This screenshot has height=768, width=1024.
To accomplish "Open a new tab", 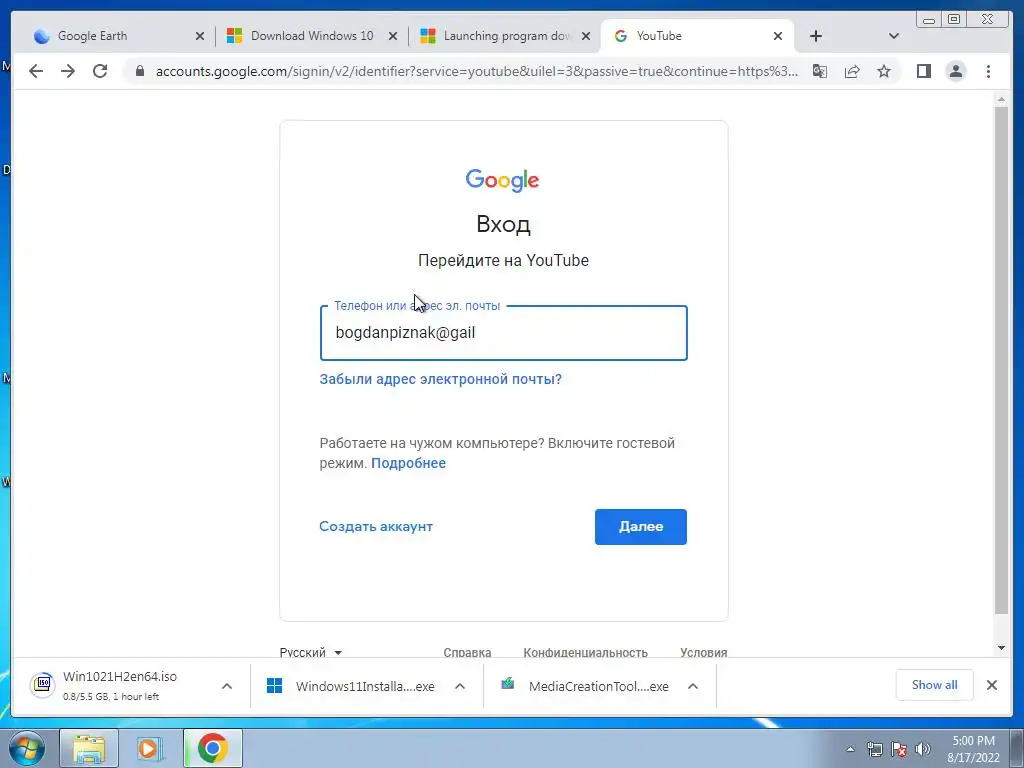I will coord(816,36).
